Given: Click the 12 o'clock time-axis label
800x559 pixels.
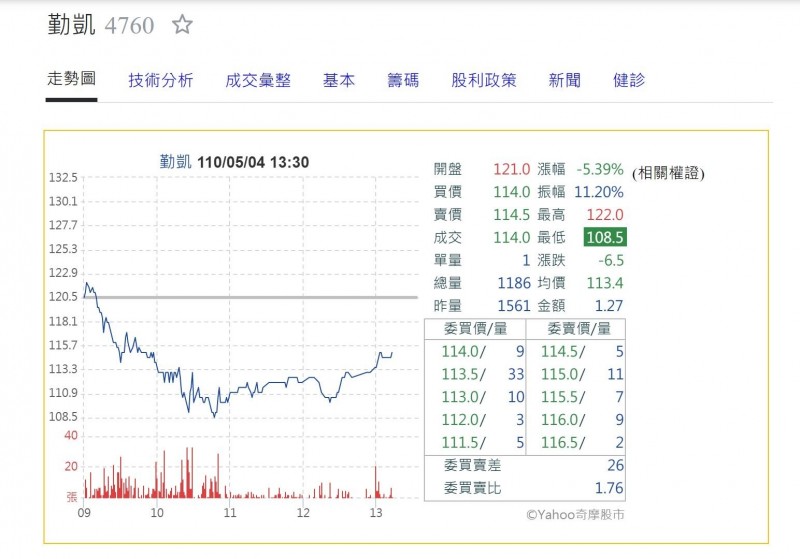Looking at the screenshot, I should click(303, 512).
